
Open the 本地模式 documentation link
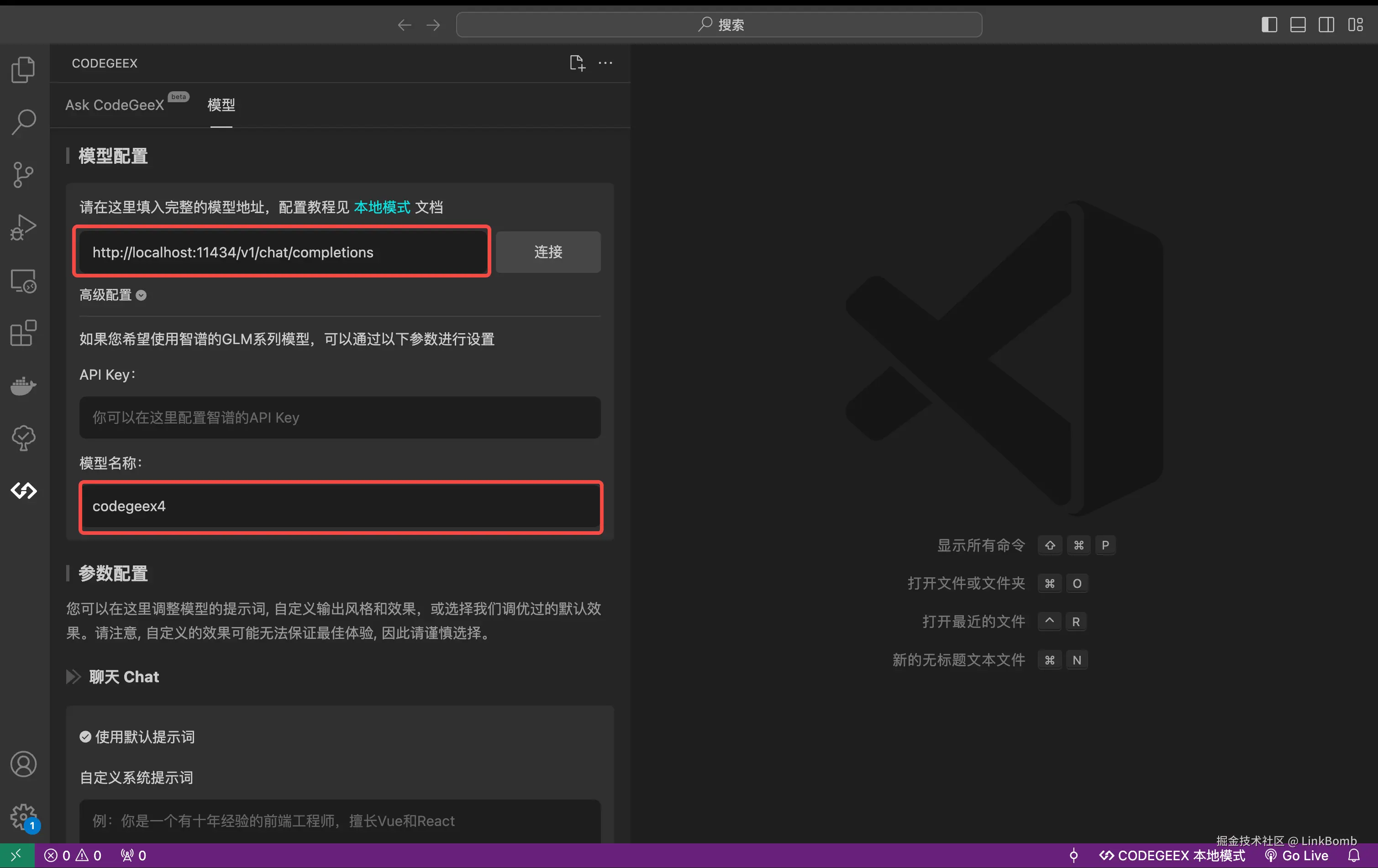[382, 207]
